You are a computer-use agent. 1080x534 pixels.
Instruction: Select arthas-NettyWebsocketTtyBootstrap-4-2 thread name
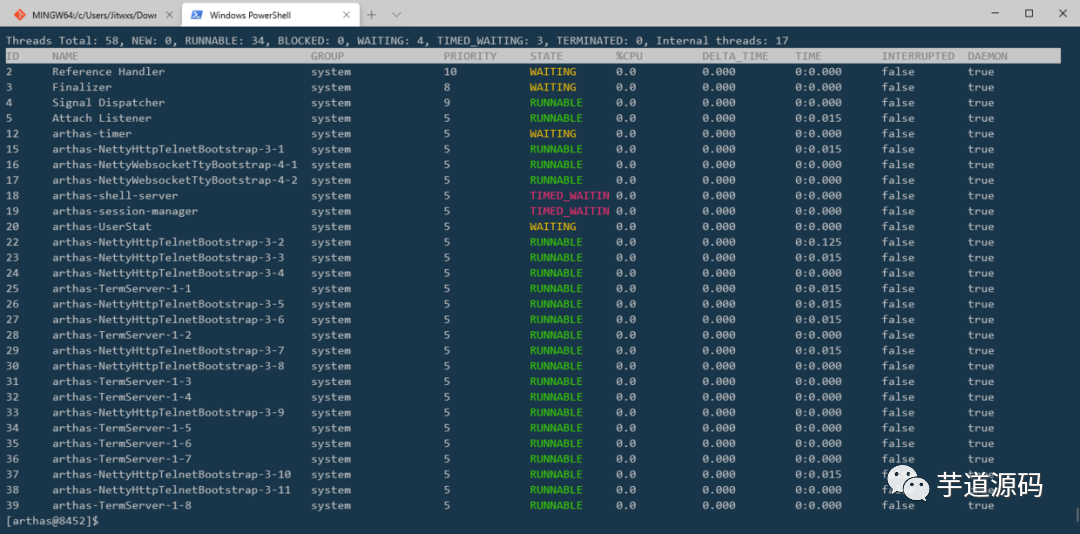[175, 180]
